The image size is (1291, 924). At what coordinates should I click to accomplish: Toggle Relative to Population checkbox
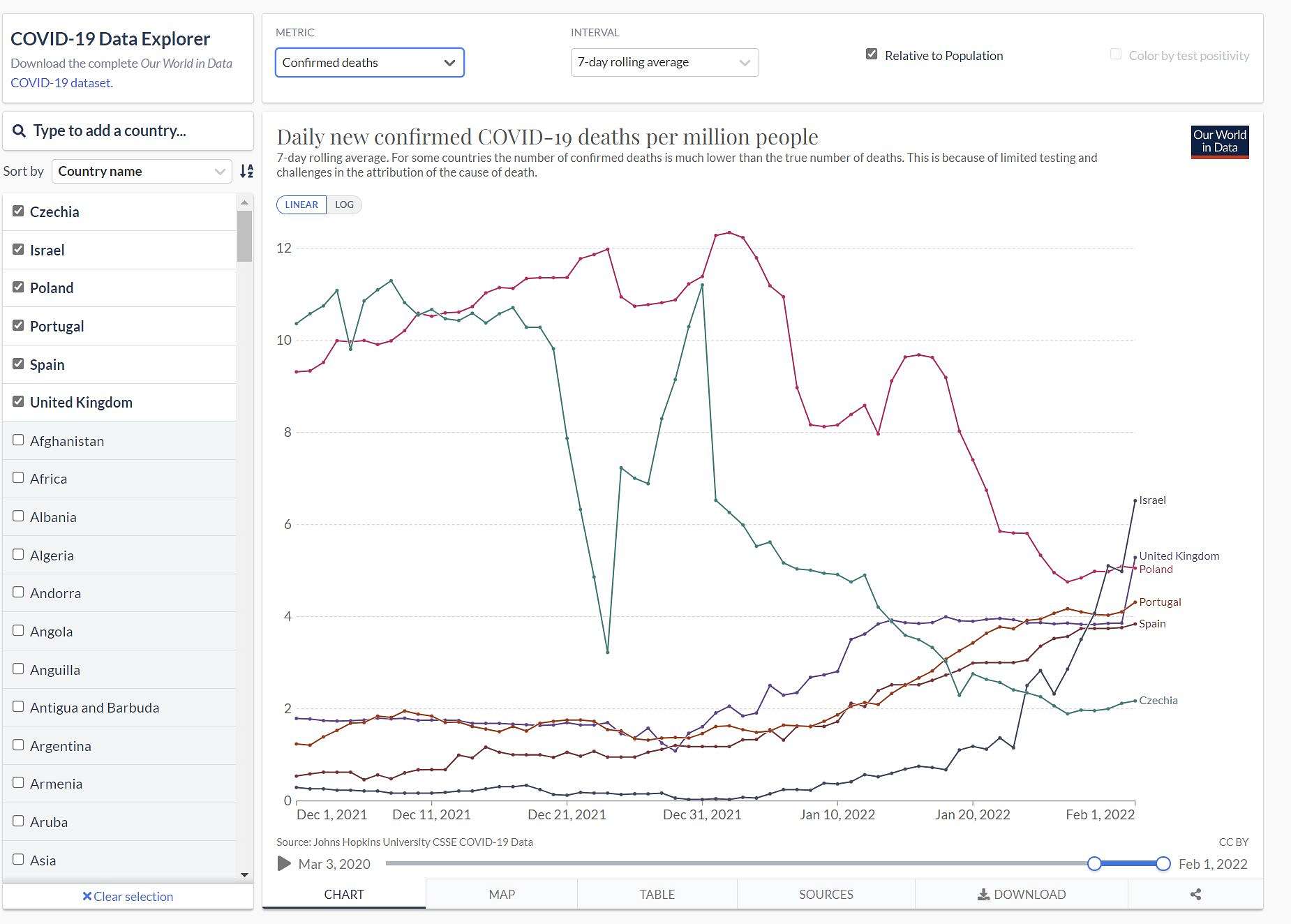pyautogui.click(x=872, y=54)
